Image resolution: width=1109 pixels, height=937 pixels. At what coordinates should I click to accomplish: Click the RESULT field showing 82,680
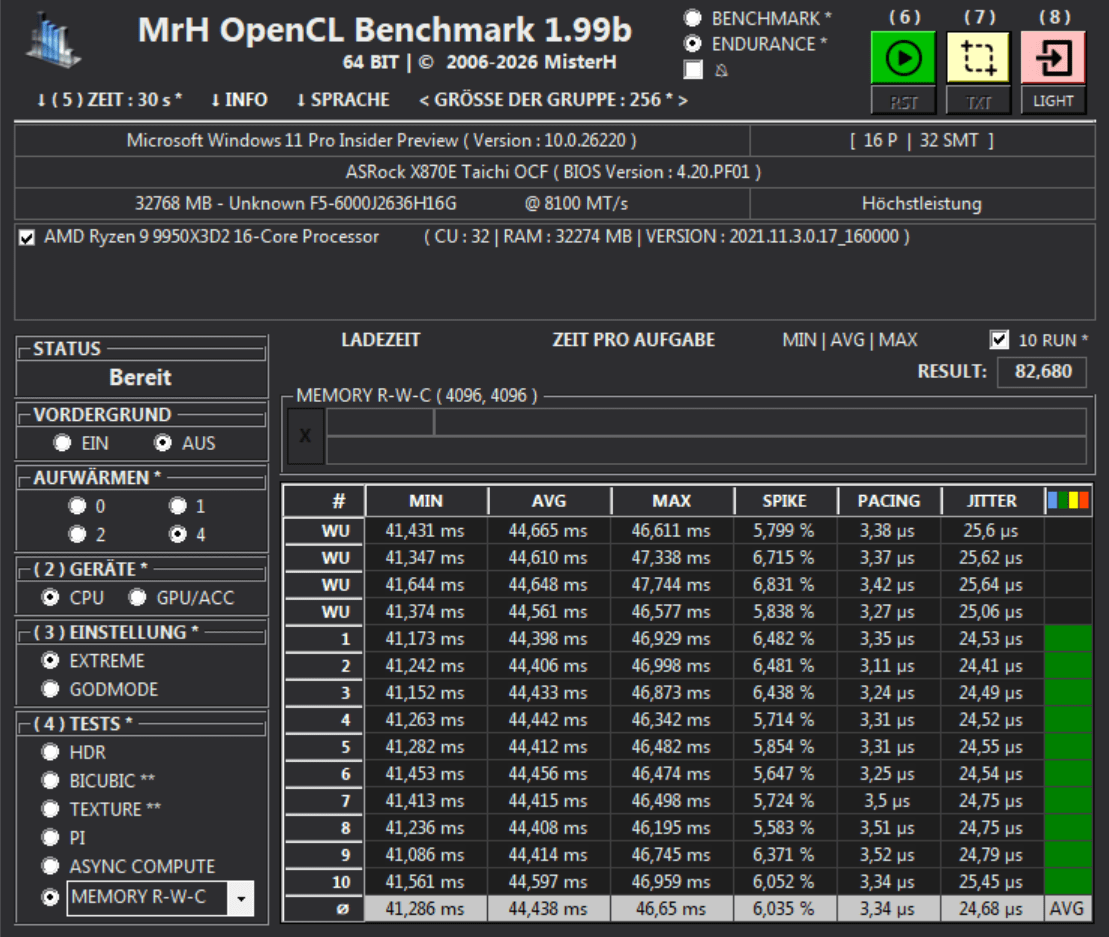(1042, 372)
